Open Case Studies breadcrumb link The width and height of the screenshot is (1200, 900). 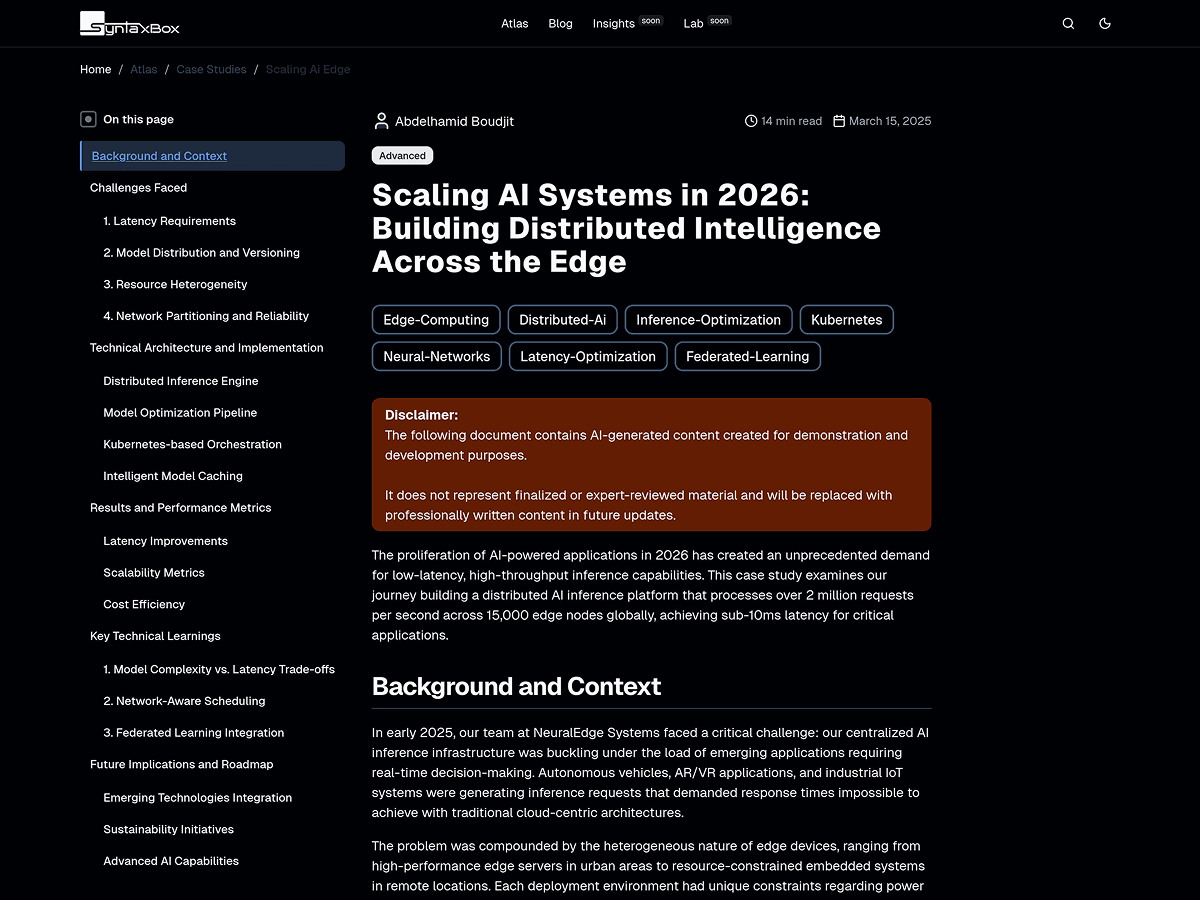coord(211,69)
